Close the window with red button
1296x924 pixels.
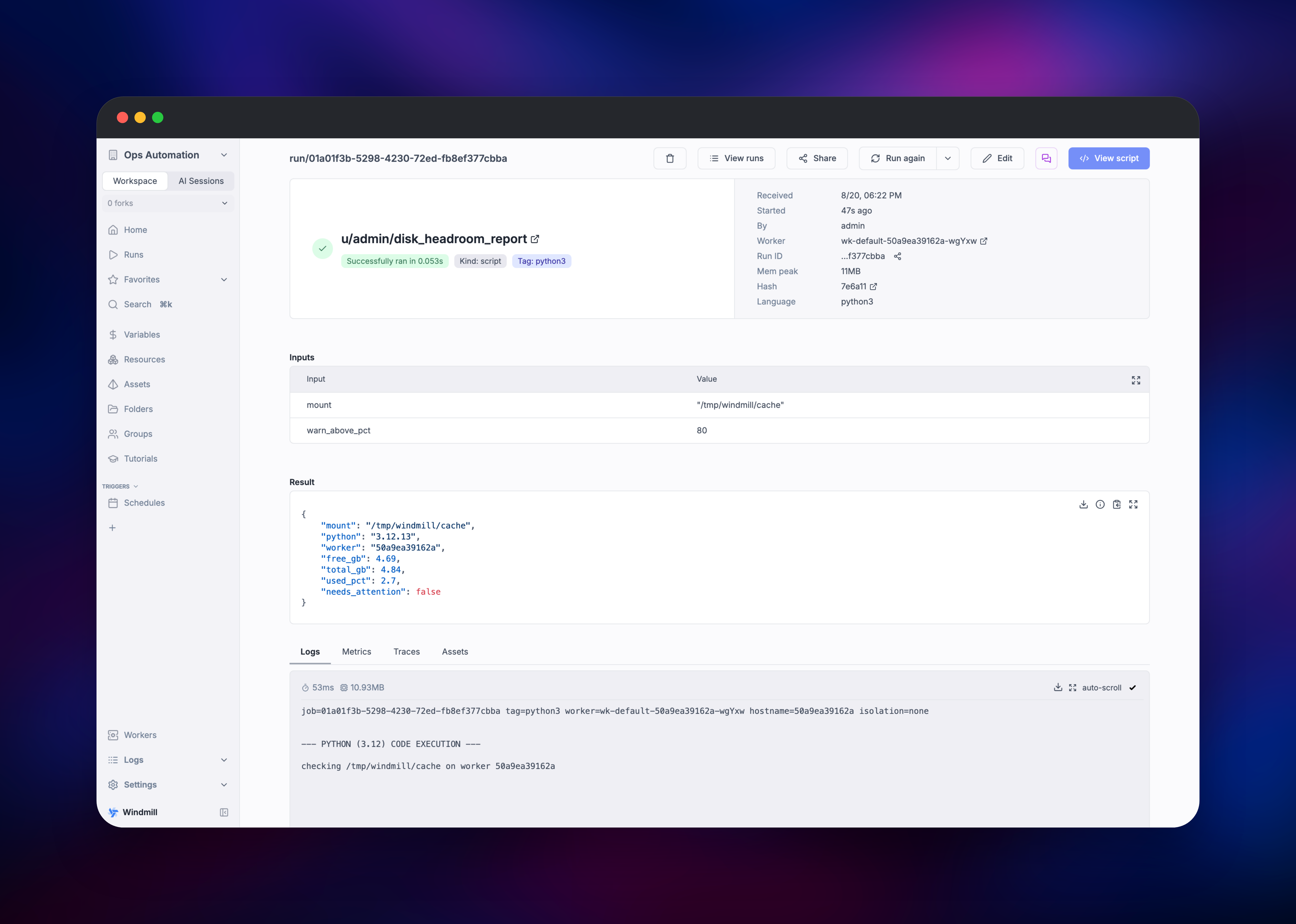(x=122, y=117)
